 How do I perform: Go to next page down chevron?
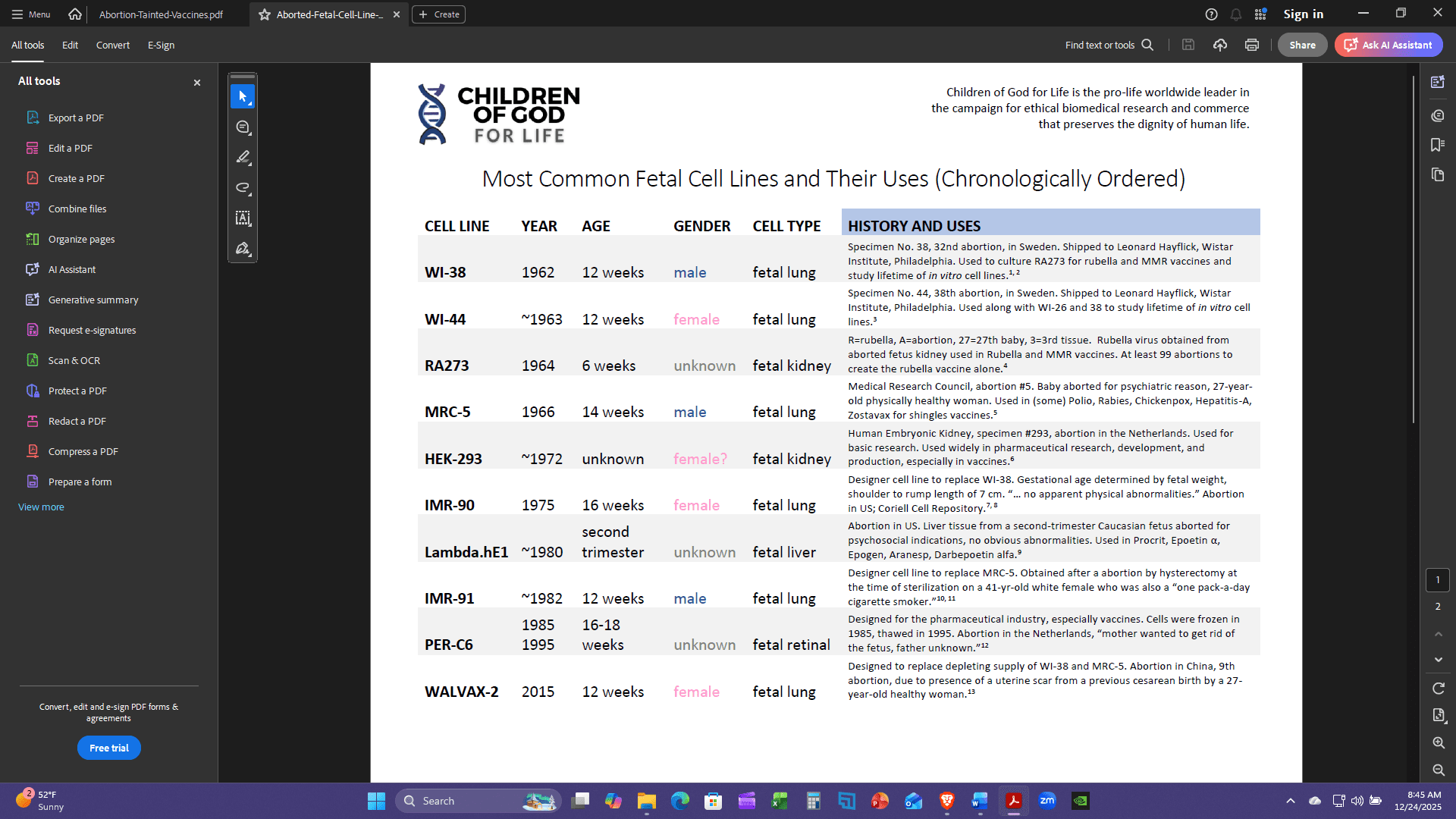(1438, 660)
